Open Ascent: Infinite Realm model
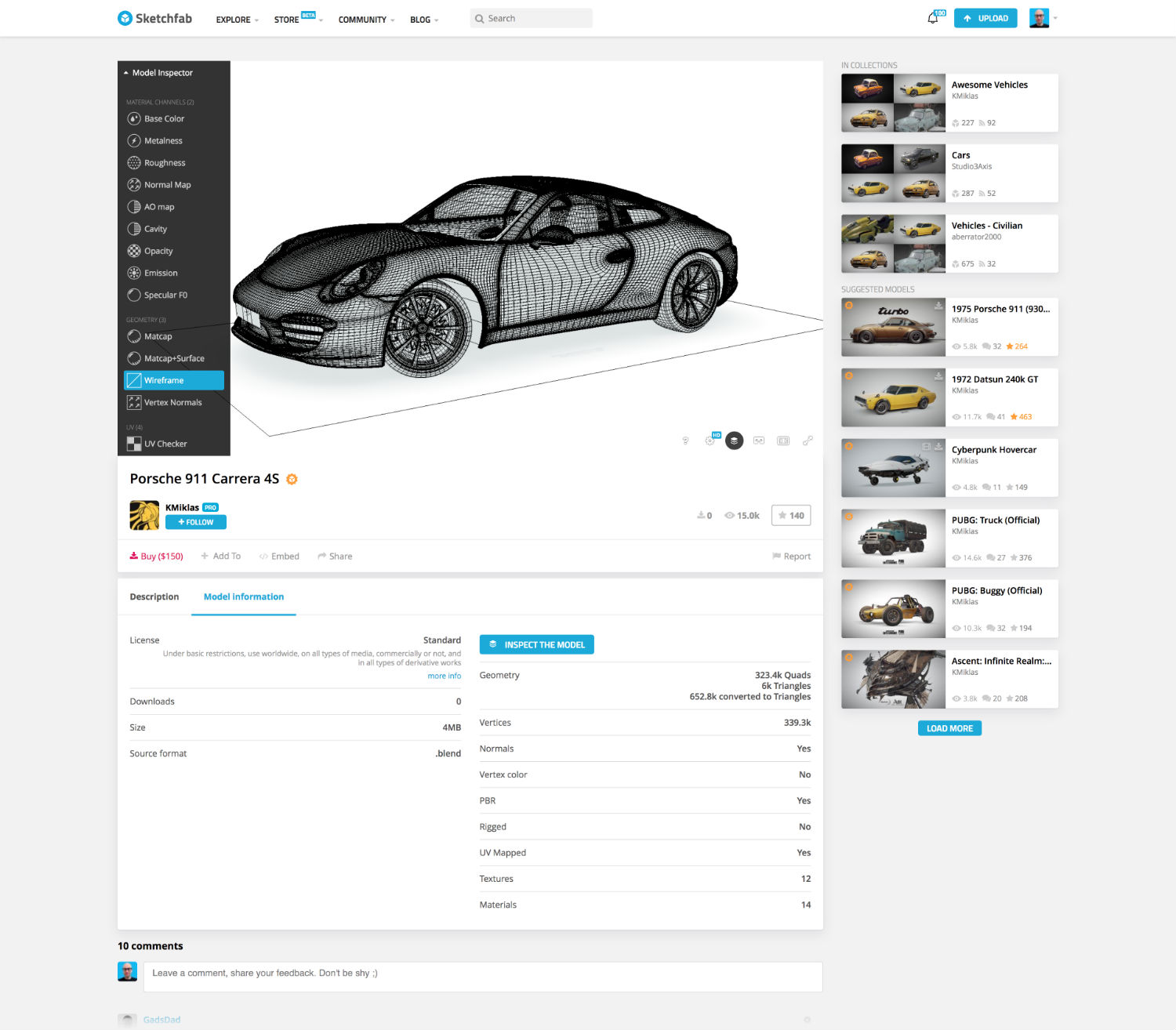The height and width of the screenshot is (1030, 1176). (x=949, y=680)
